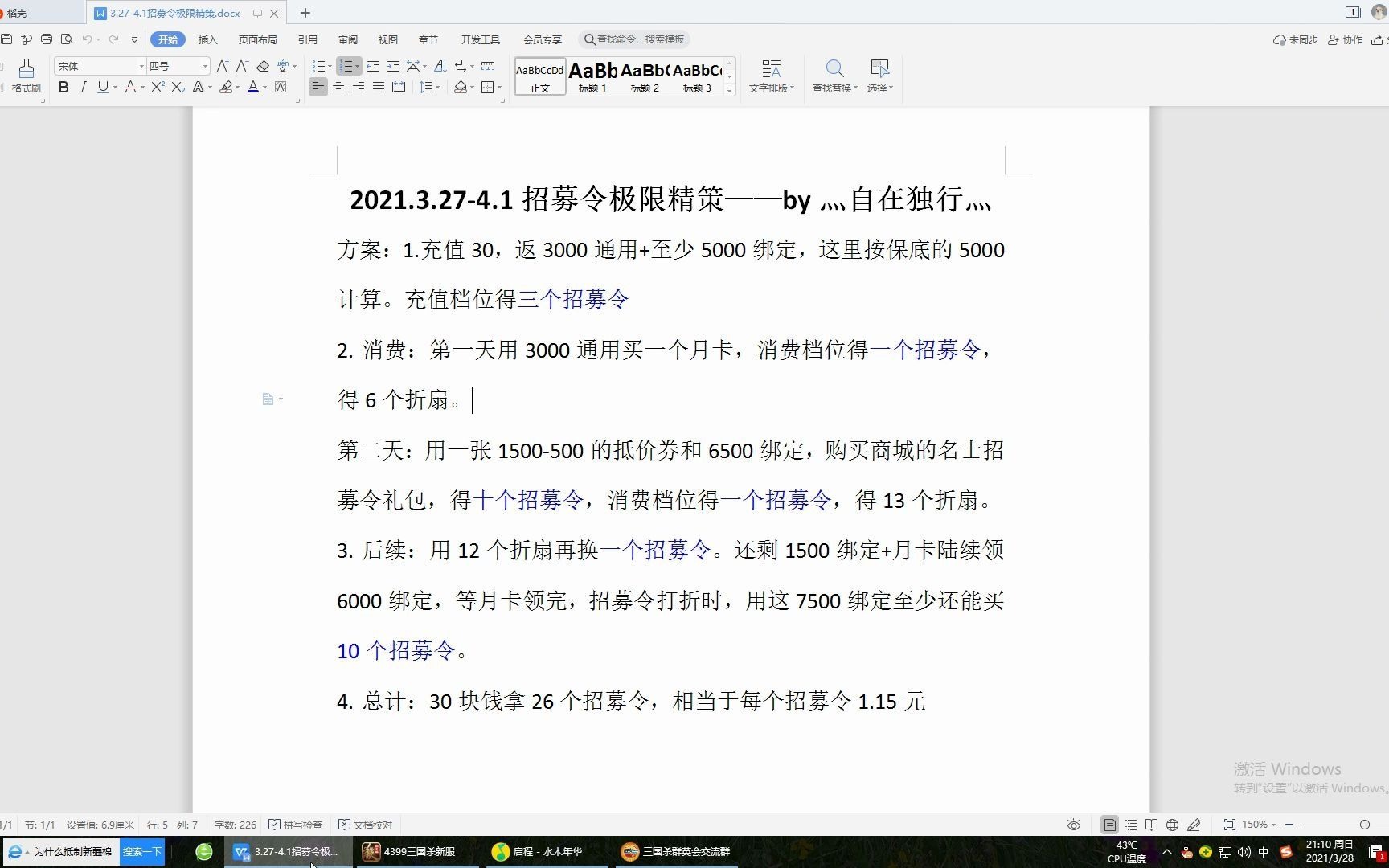Switch to outline view in status bar
The image size is (1389, 868).
click(1131, 825)
